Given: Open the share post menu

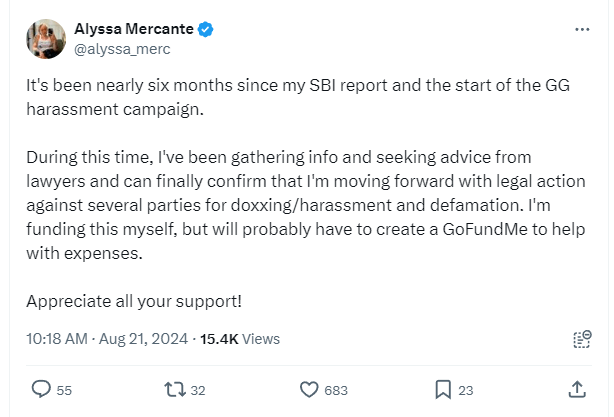Looking at the screenshot, I should (x=576, y=389).
